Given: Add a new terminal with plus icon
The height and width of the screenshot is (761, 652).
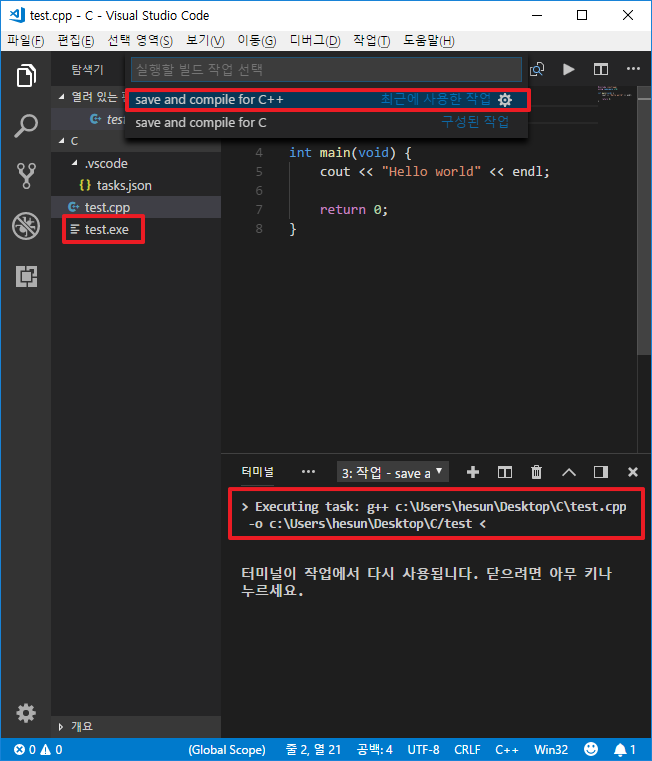Looking at the screenshot, I should coord(472,472).
